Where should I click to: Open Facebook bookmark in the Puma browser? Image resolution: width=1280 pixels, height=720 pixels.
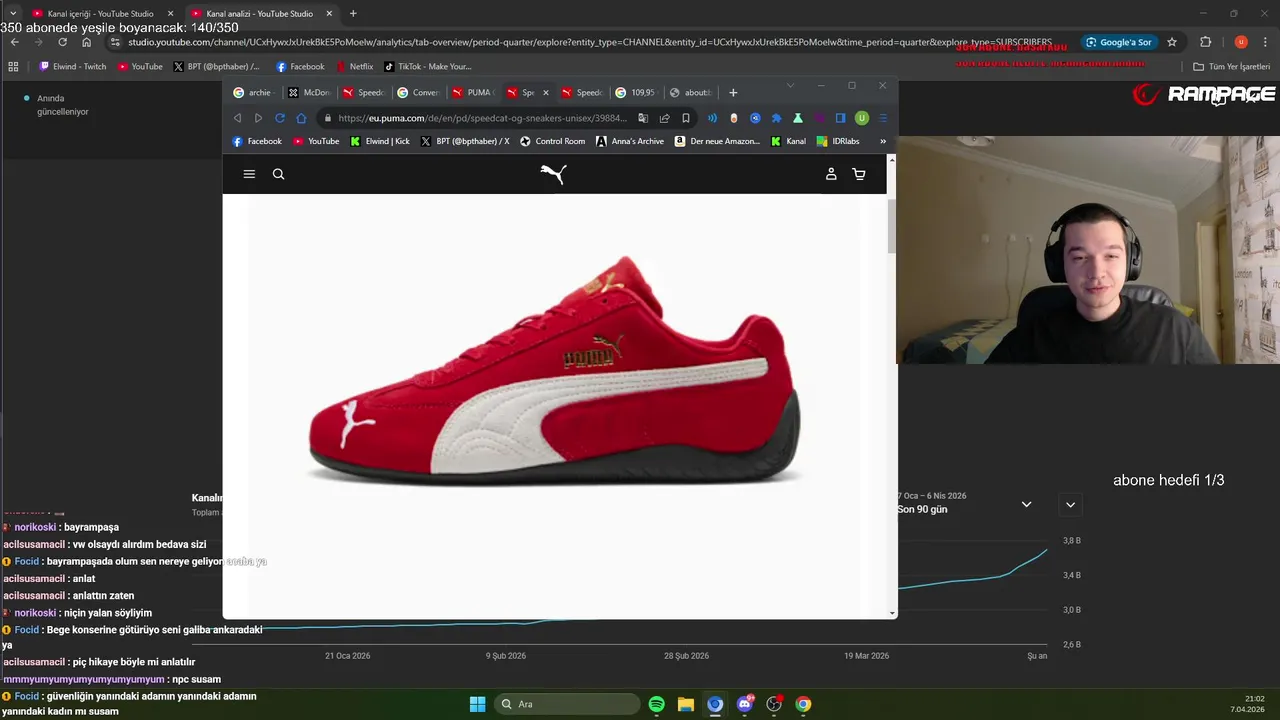click(257, 141)
